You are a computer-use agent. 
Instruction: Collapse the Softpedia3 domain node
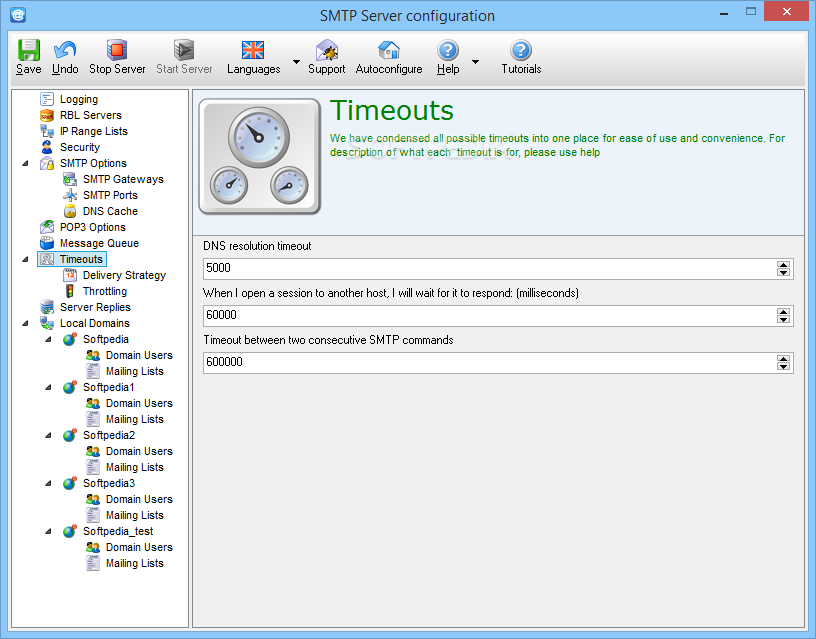tap(48, 483)
